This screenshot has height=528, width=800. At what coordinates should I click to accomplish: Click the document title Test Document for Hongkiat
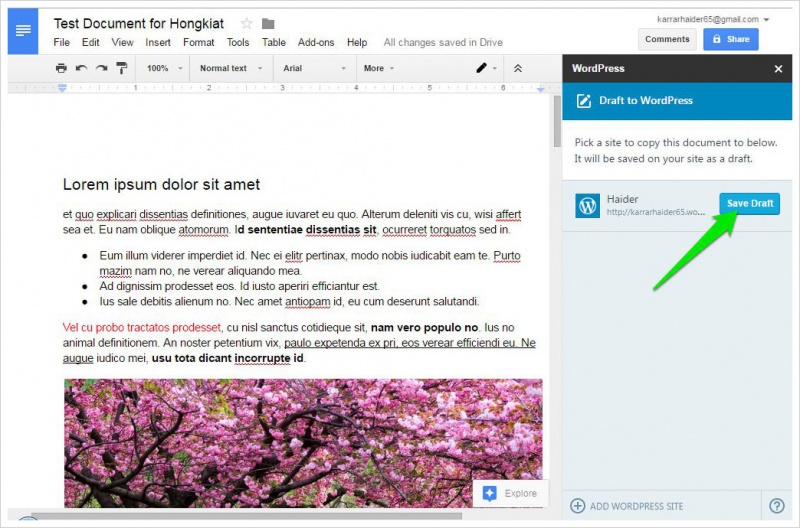pos(139,23)
